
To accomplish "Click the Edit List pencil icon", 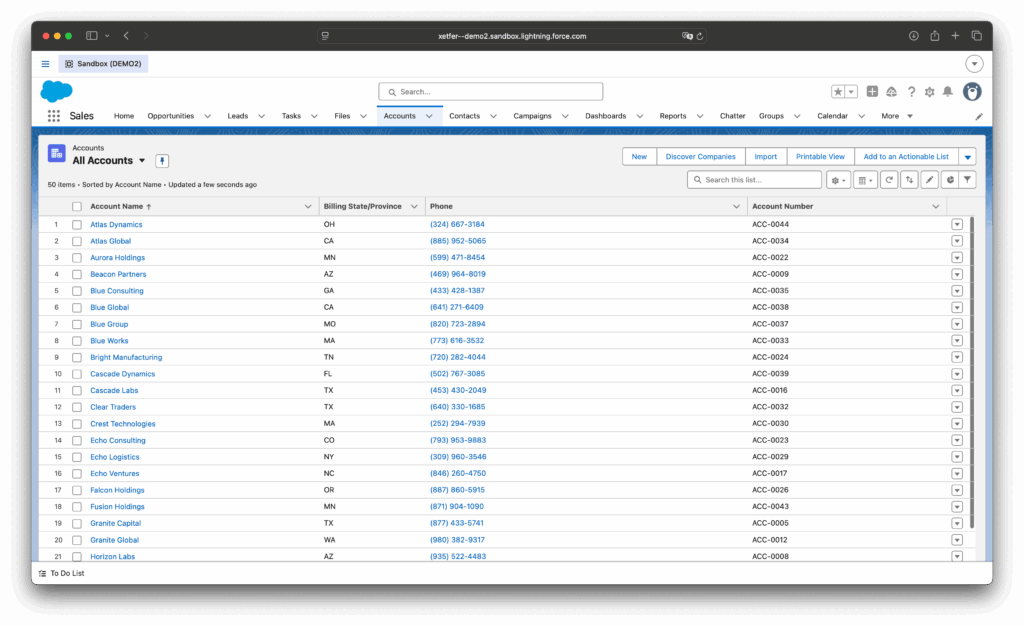I will [929, 180].
